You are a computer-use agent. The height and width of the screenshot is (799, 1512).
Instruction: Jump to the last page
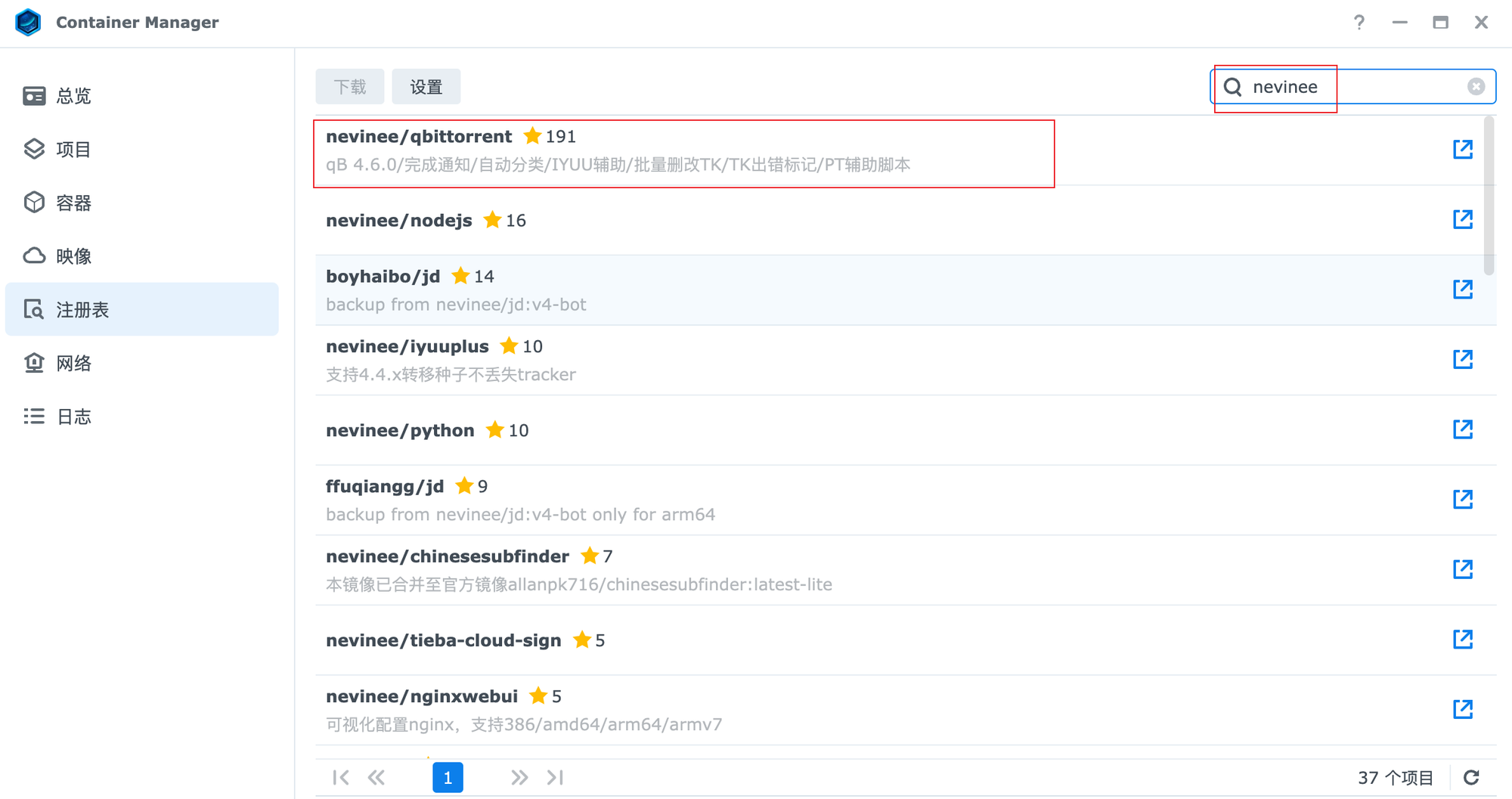[x=556, y=777]
